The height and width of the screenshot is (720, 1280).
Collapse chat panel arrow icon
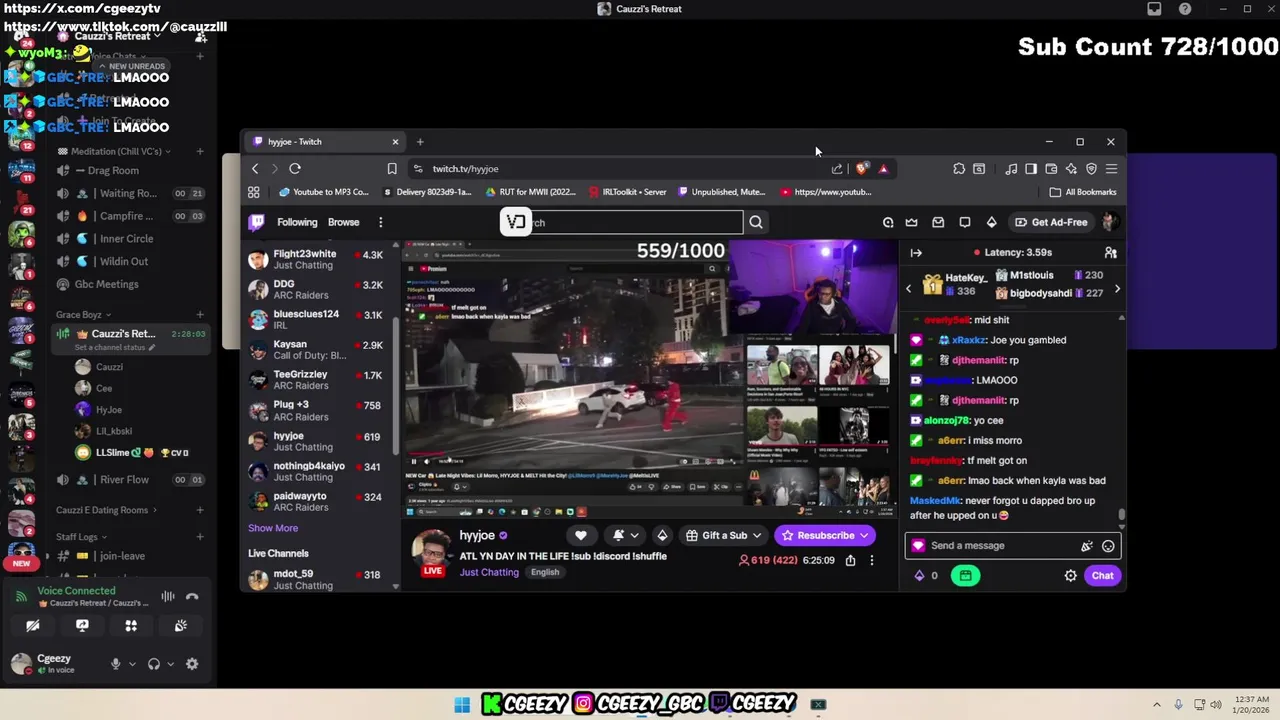point(916,253)
